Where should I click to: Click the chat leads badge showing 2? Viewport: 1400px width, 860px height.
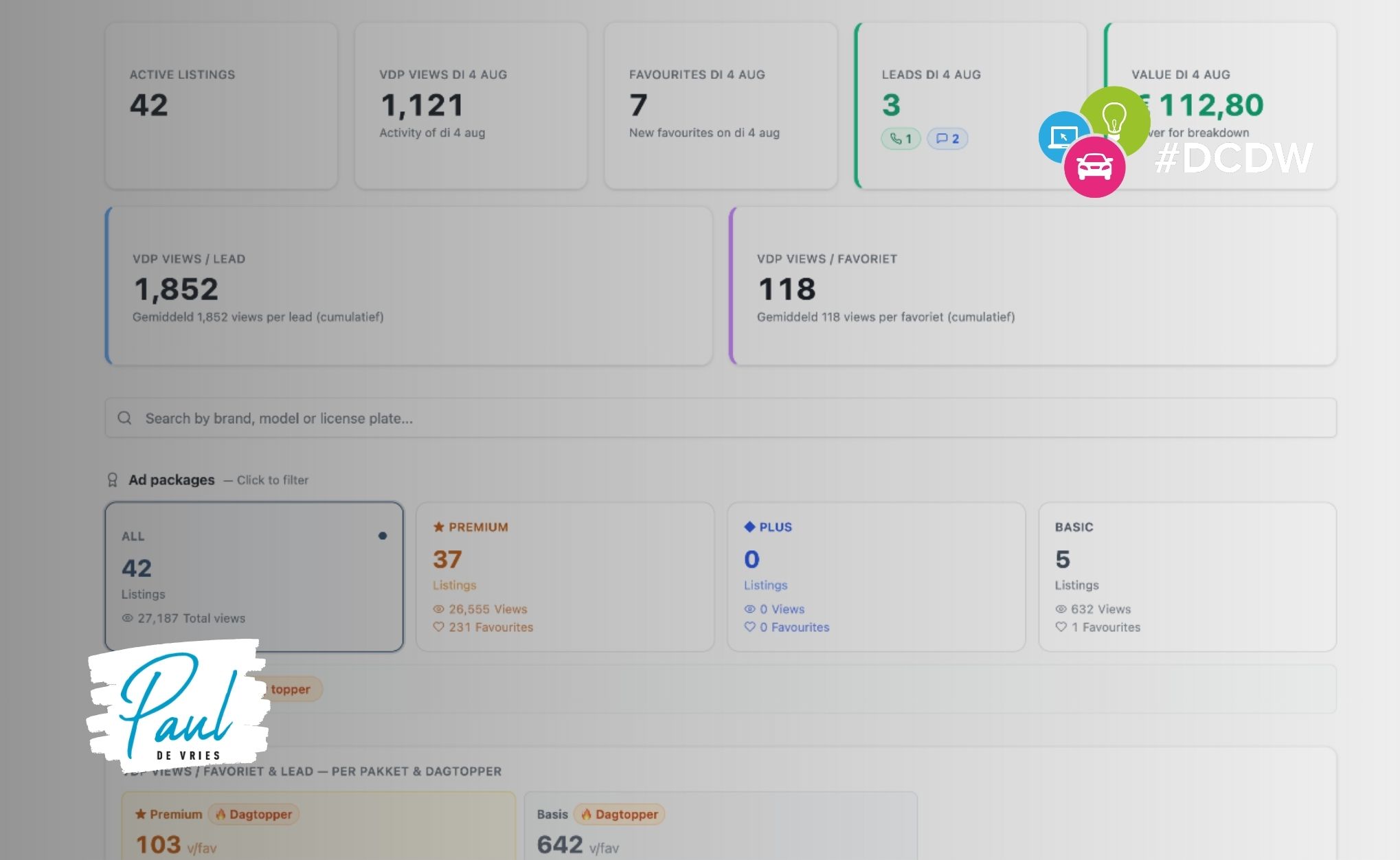947,139
